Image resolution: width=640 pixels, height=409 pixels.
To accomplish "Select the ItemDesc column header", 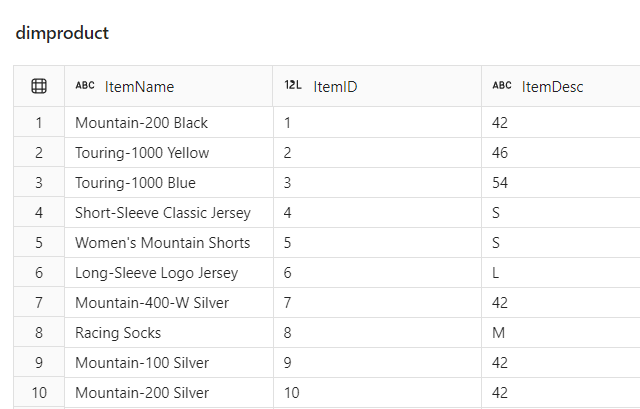I will (x=561, y=86).
